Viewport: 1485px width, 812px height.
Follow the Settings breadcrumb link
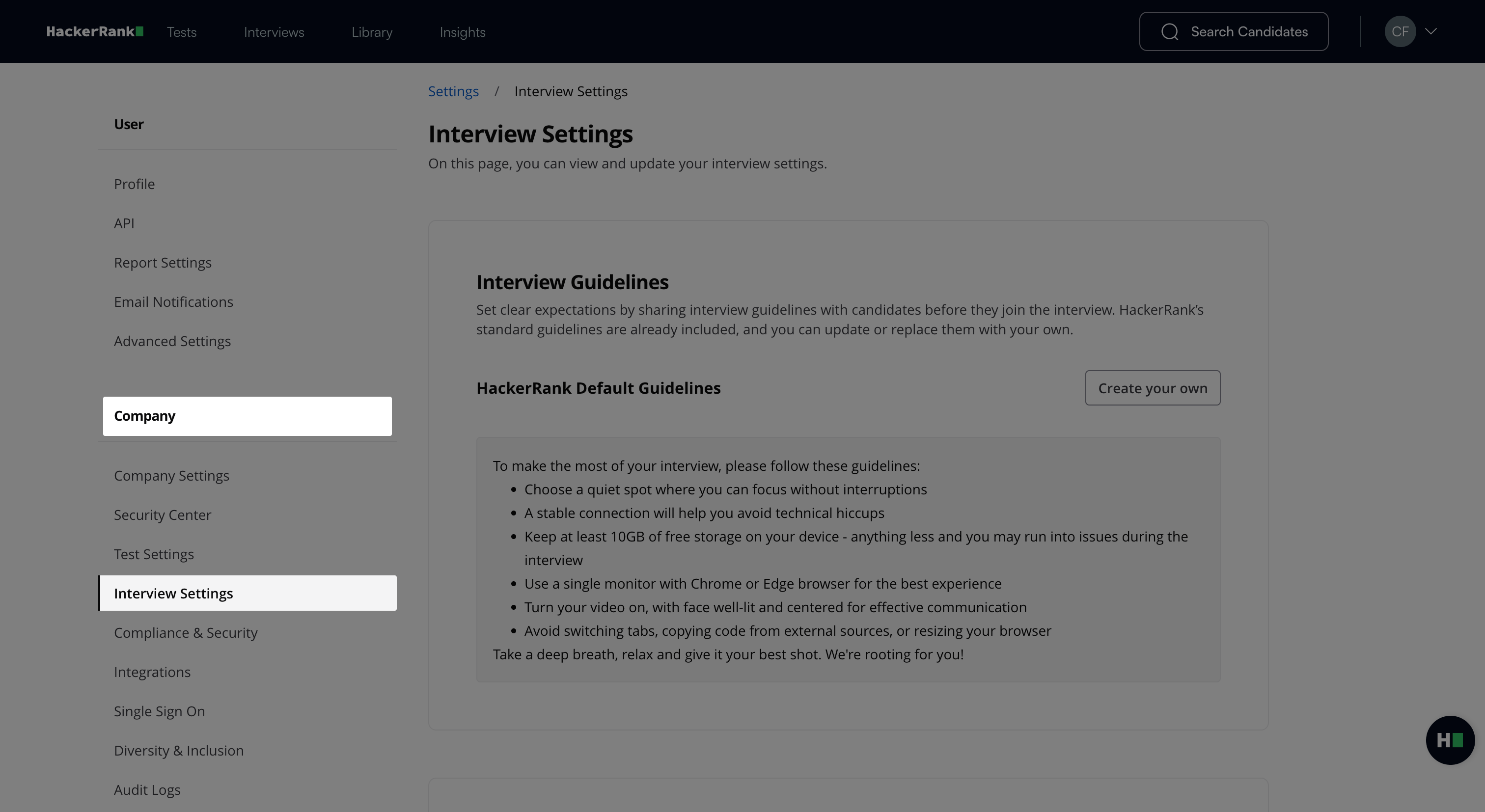pyautogui.click(x=453, y=92)
